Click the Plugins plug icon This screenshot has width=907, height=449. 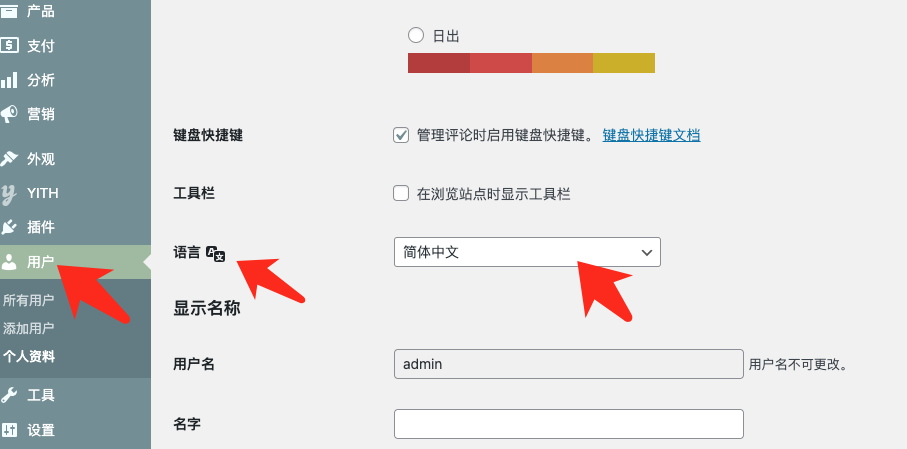[x=9, y=227]
